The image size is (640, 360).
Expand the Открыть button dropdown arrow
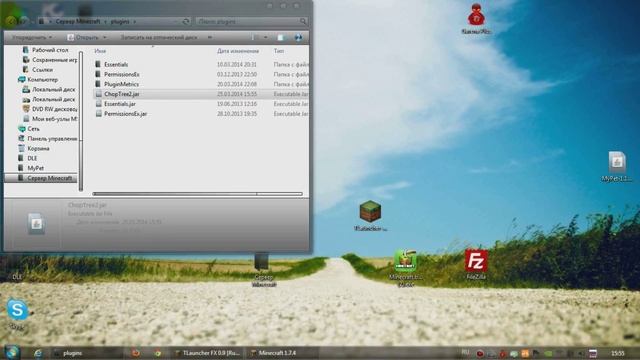104,38
